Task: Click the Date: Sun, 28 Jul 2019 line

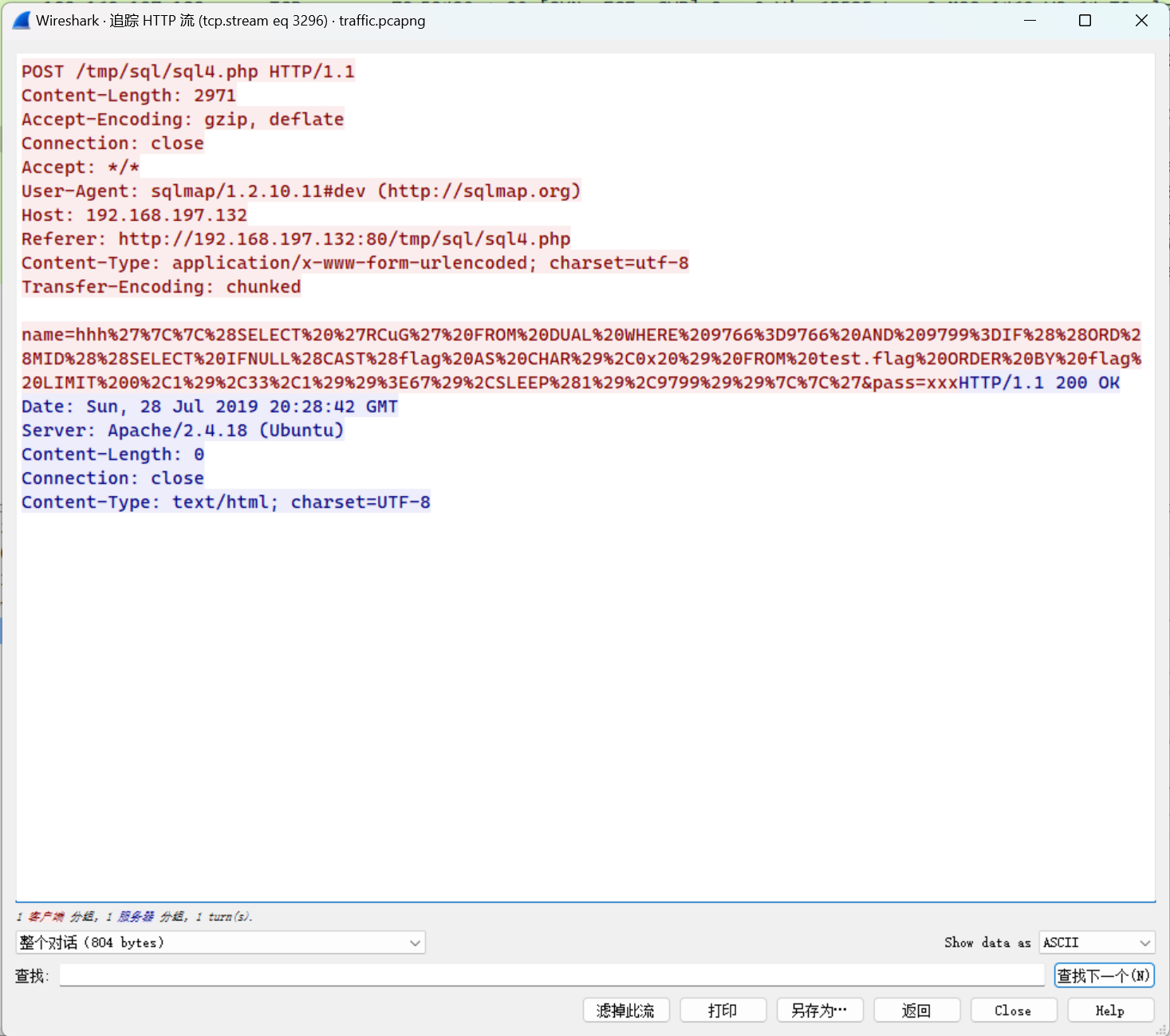Action: [210, 407]
